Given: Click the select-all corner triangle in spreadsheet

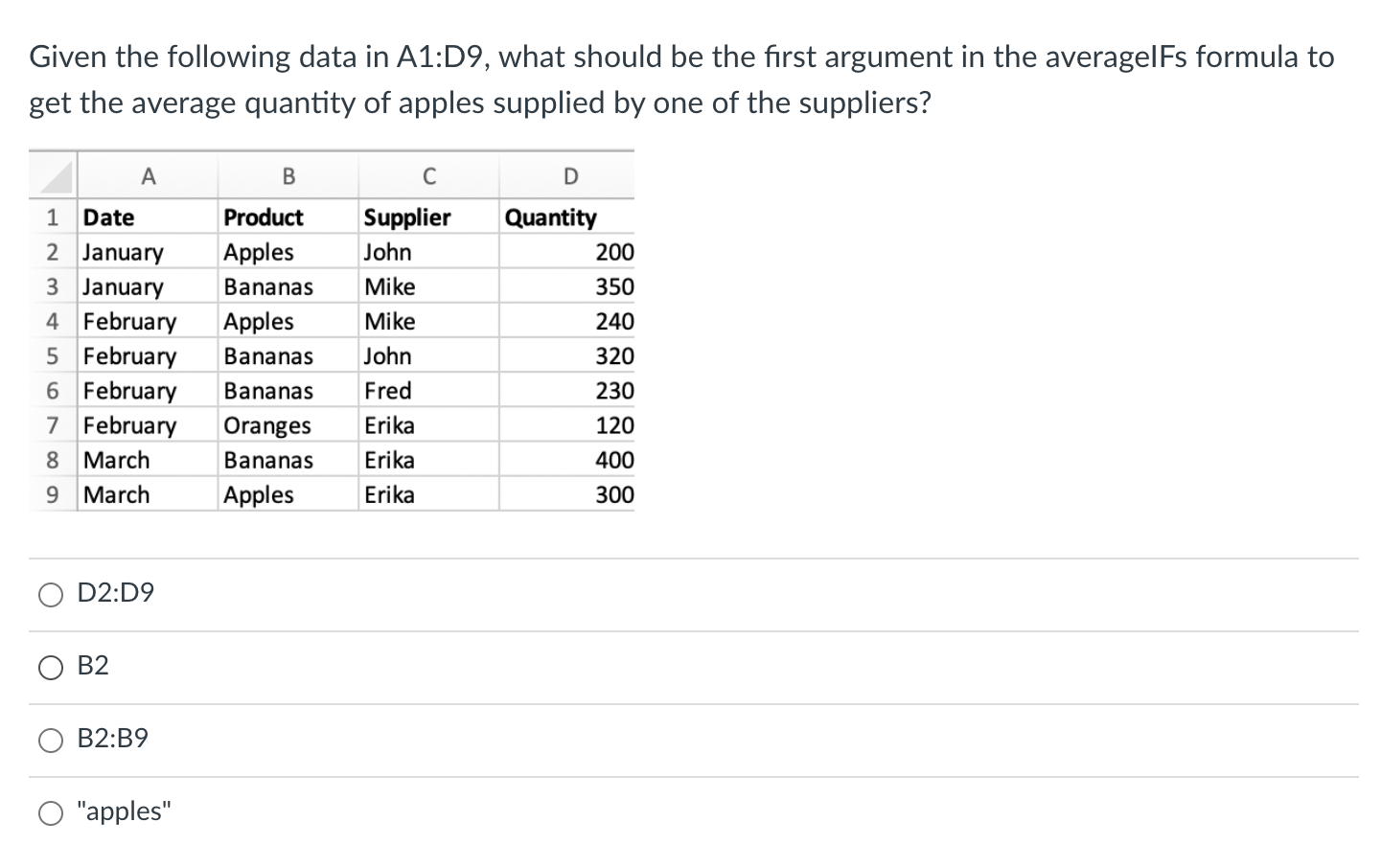Looking at the screenshot, I should click(54, 176).
